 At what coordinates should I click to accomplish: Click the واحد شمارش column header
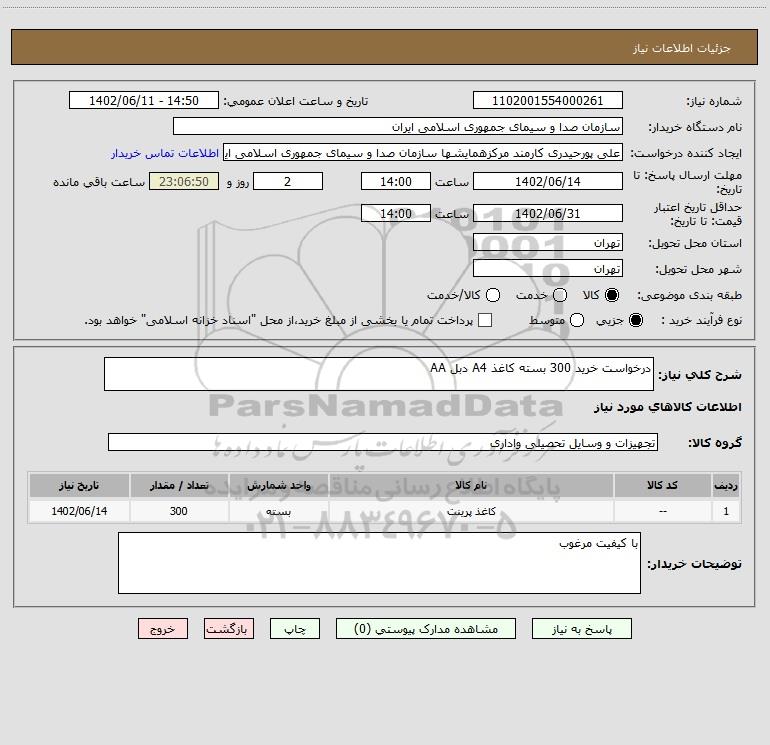point(278,485)
